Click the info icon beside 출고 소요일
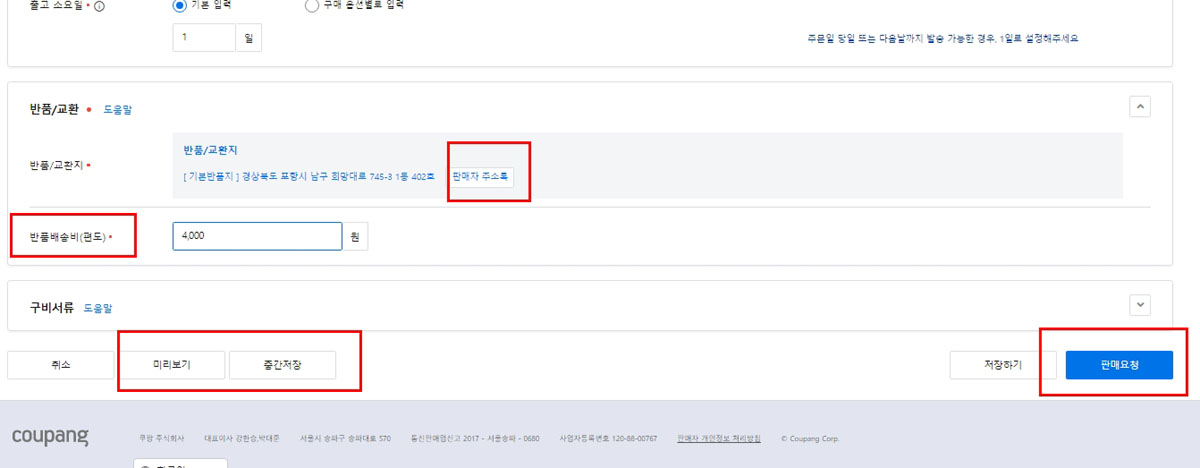 click(99, 6)
